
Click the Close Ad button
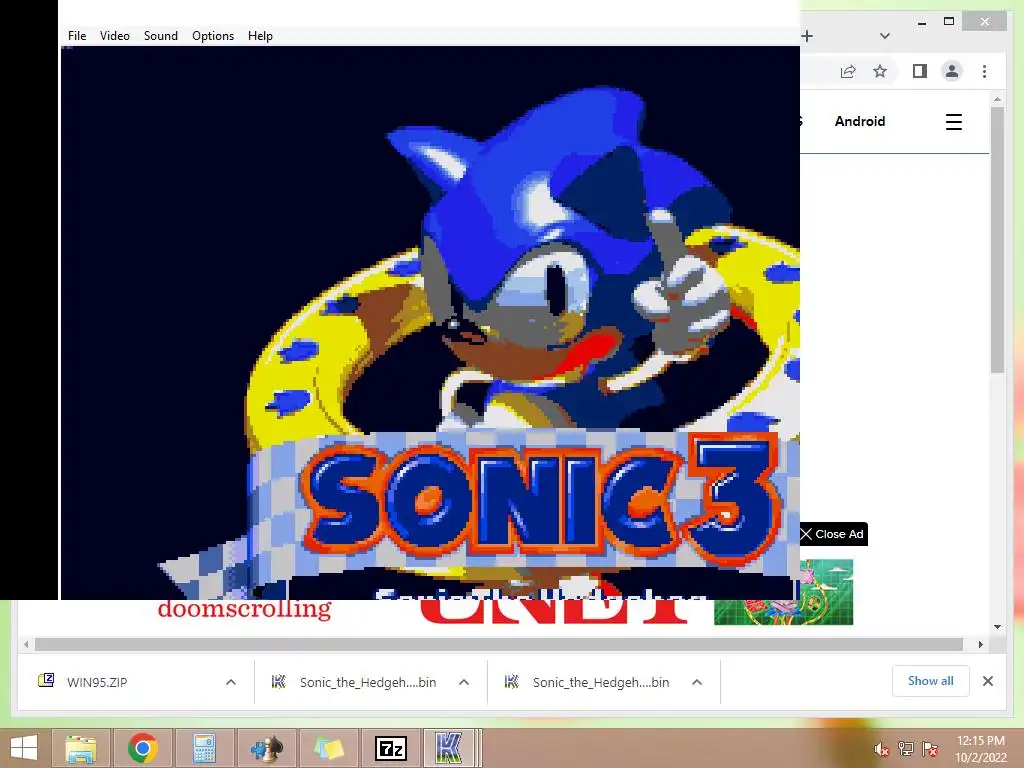pos(833,534)
